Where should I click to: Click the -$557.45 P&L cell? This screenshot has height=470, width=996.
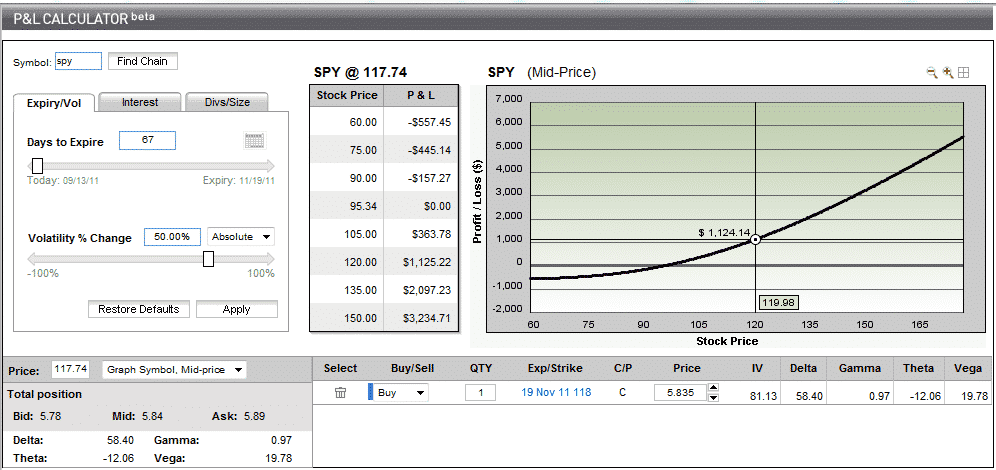tap(421, 121)
